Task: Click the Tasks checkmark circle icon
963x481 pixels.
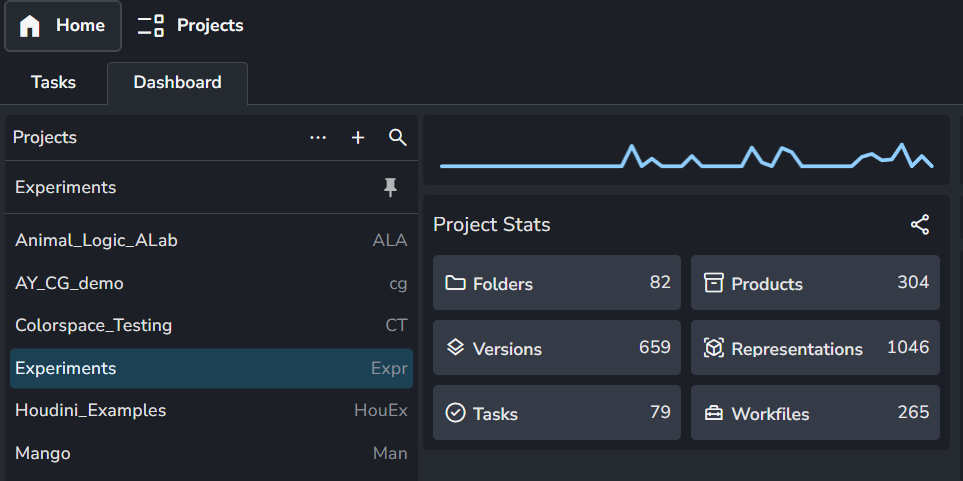Action: 455,413
